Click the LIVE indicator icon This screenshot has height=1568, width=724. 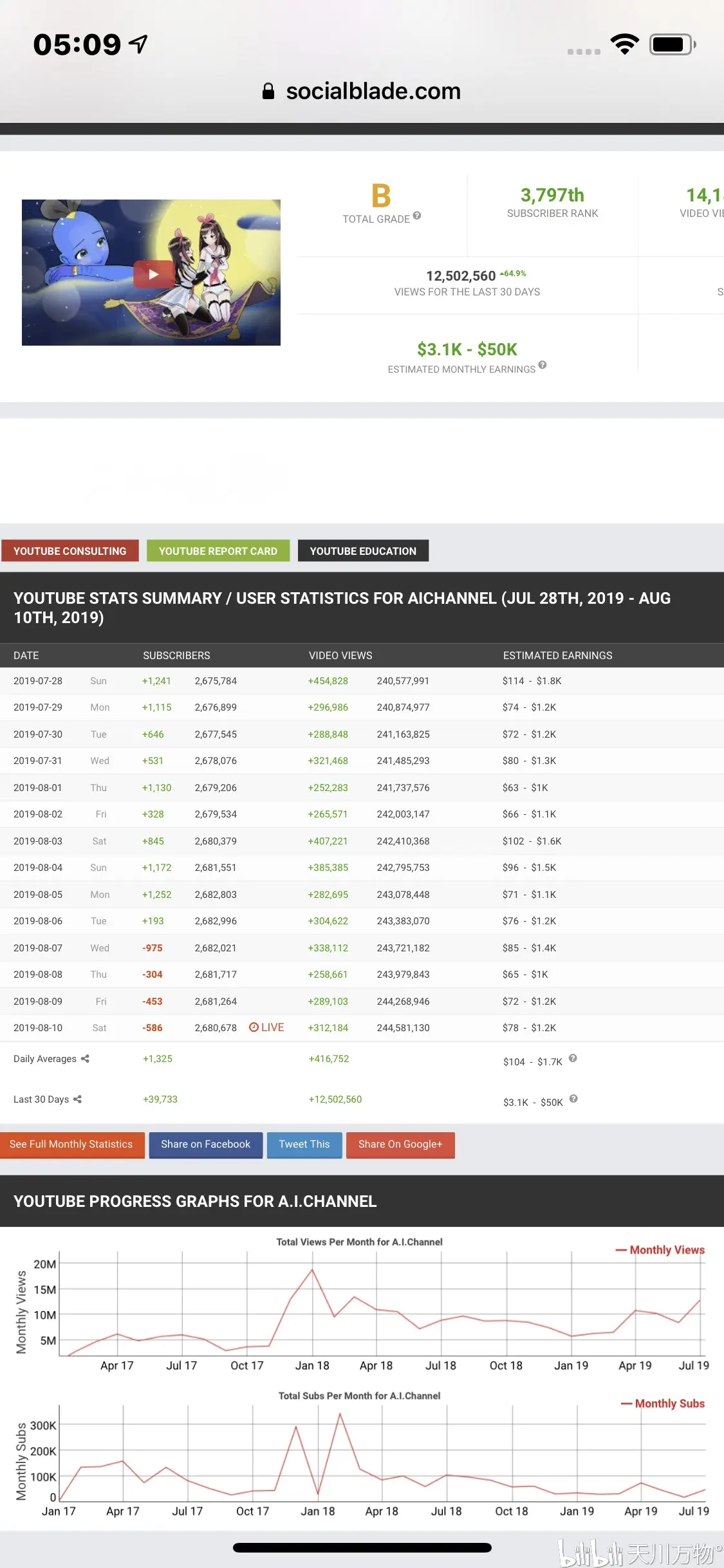pyautogui.click(x=254, y=1027)
